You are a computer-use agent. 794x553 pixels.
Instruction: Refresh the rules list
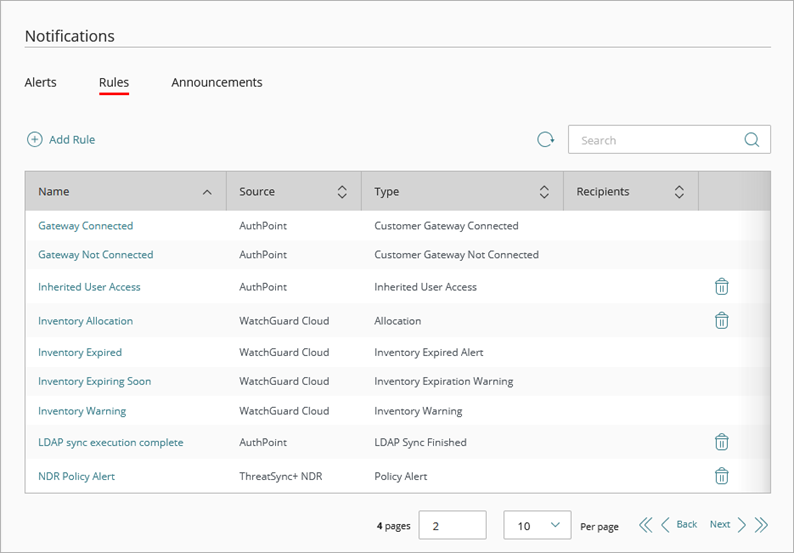pos(545,140)
